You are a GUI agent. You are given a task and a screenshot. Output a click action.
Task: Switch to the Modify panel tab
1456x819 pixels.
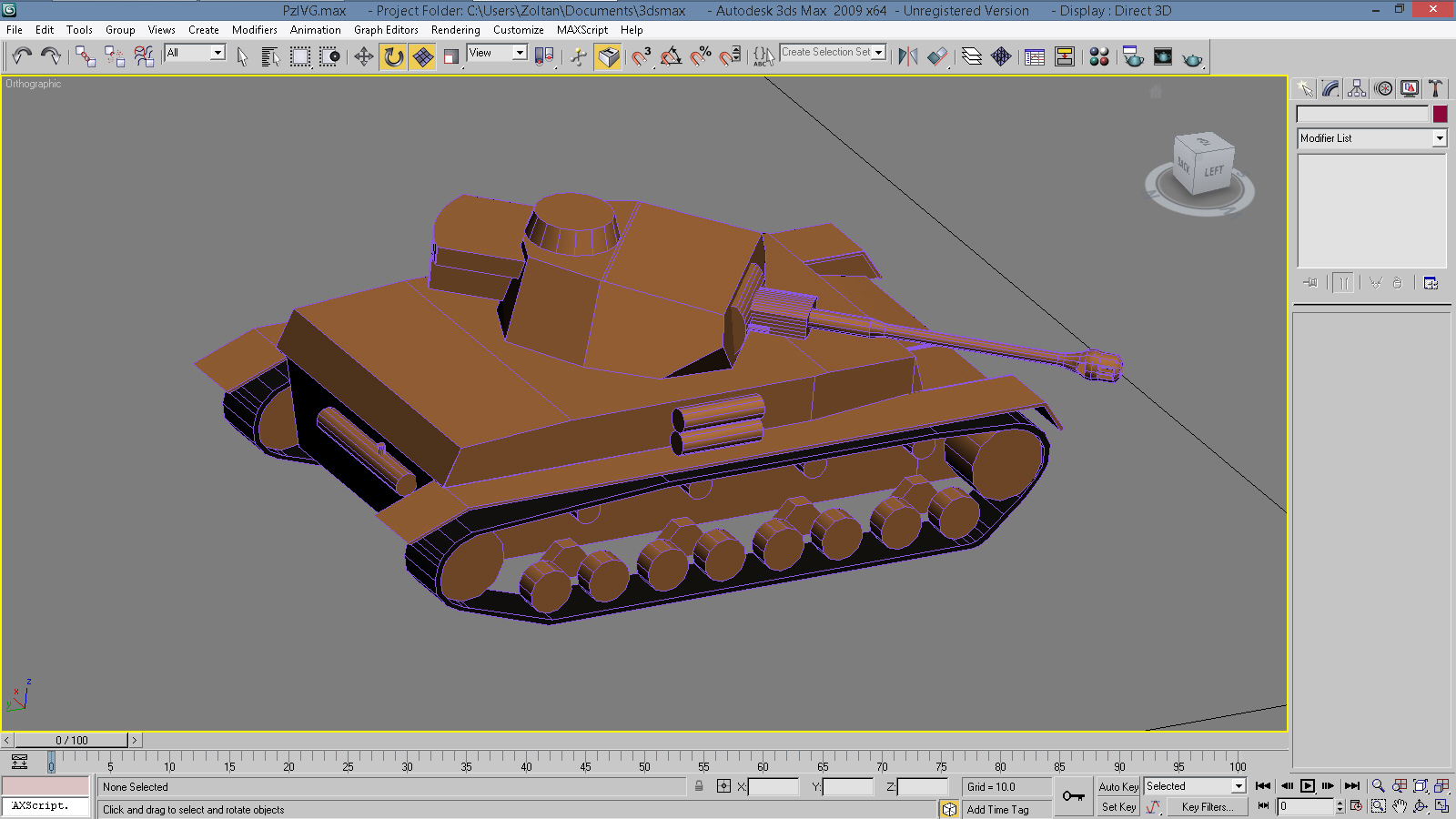[x=1330, y=88]
